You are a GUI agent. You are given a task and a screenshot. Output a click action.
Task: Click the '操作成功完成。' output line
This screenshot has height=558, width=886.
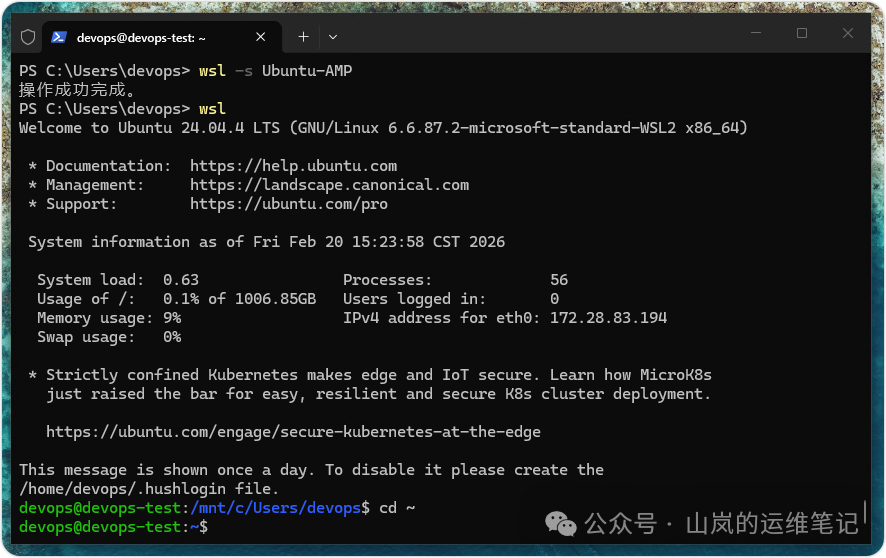click(x=77, y=90)
